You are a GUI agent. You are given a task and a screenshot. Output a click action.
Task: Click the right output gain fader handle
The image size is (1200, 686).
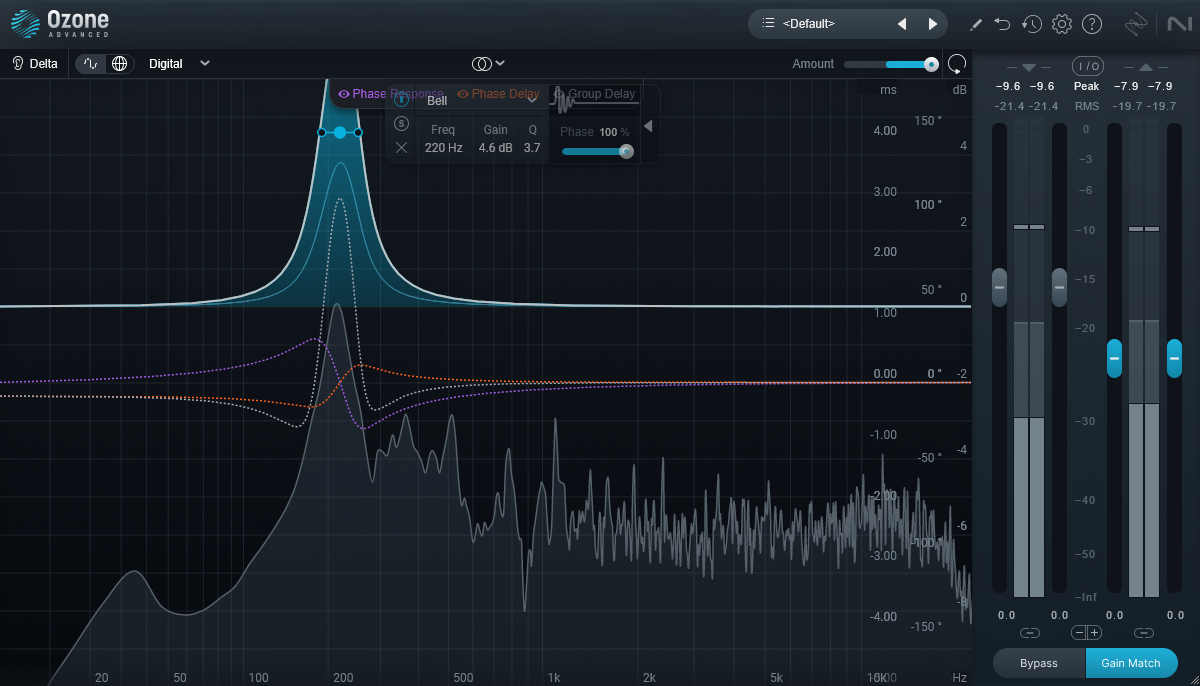coord(1174,358)
